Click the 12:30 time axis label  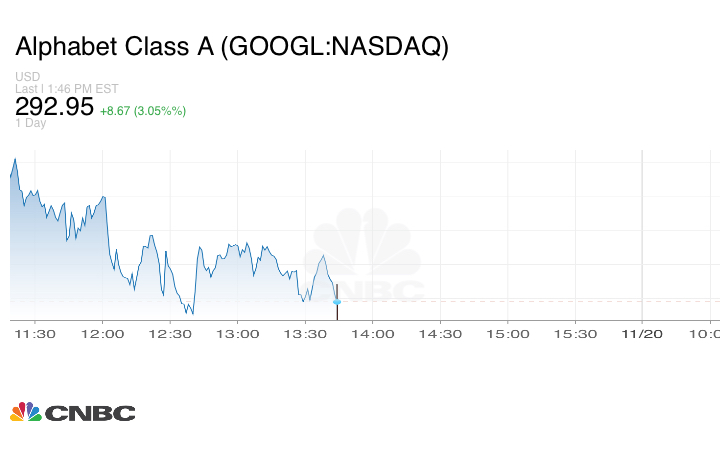pos(170,334)
